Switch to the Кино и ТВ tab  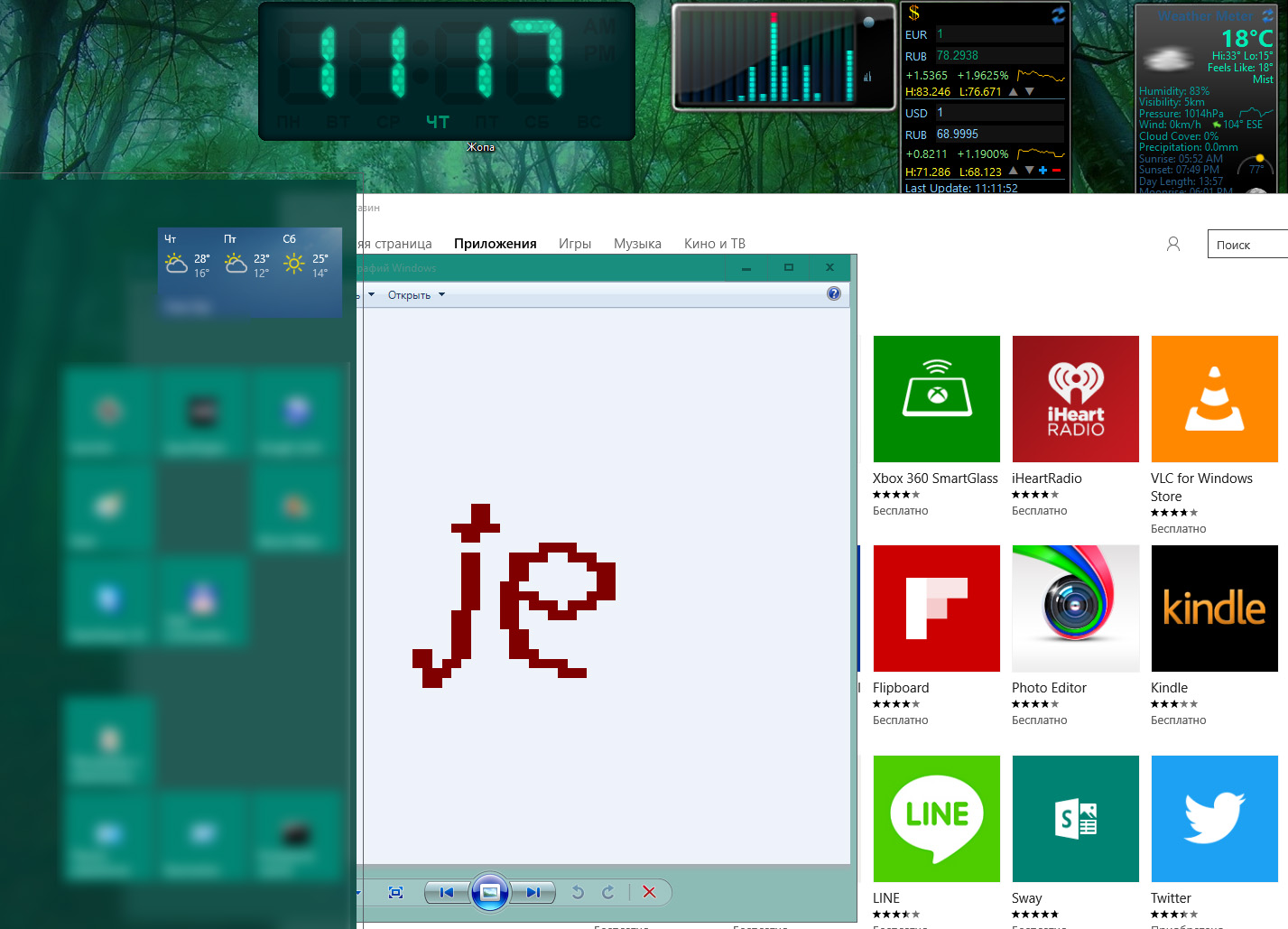(715, 244)
